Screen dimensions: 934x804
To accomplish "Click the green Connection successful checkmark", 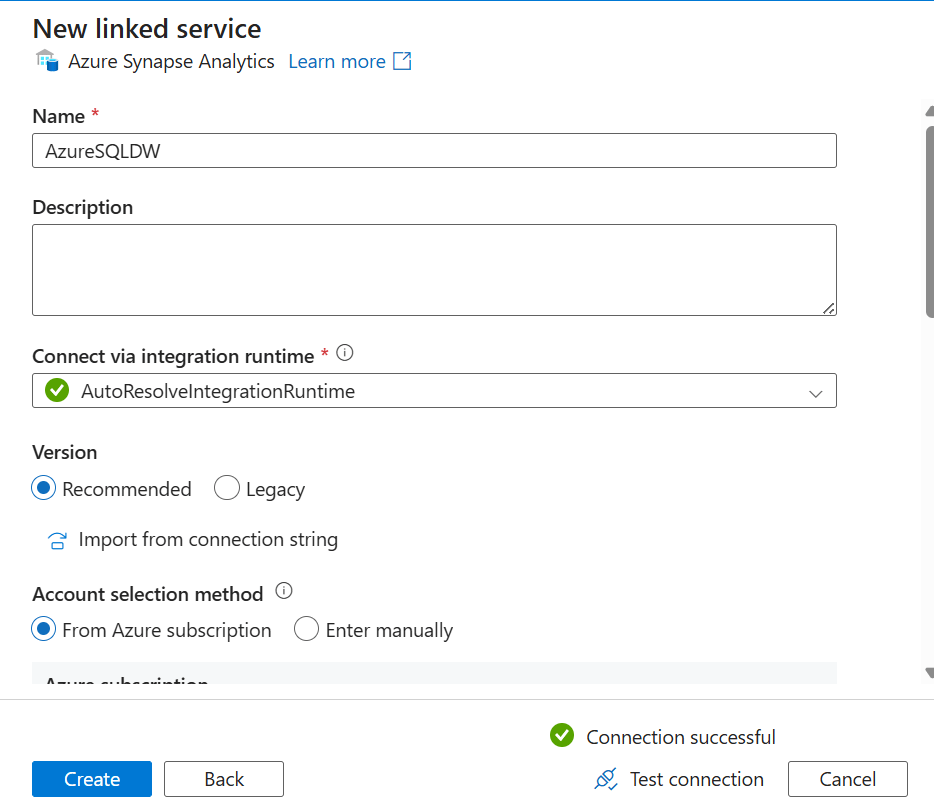I will click(x=562, y=736).
